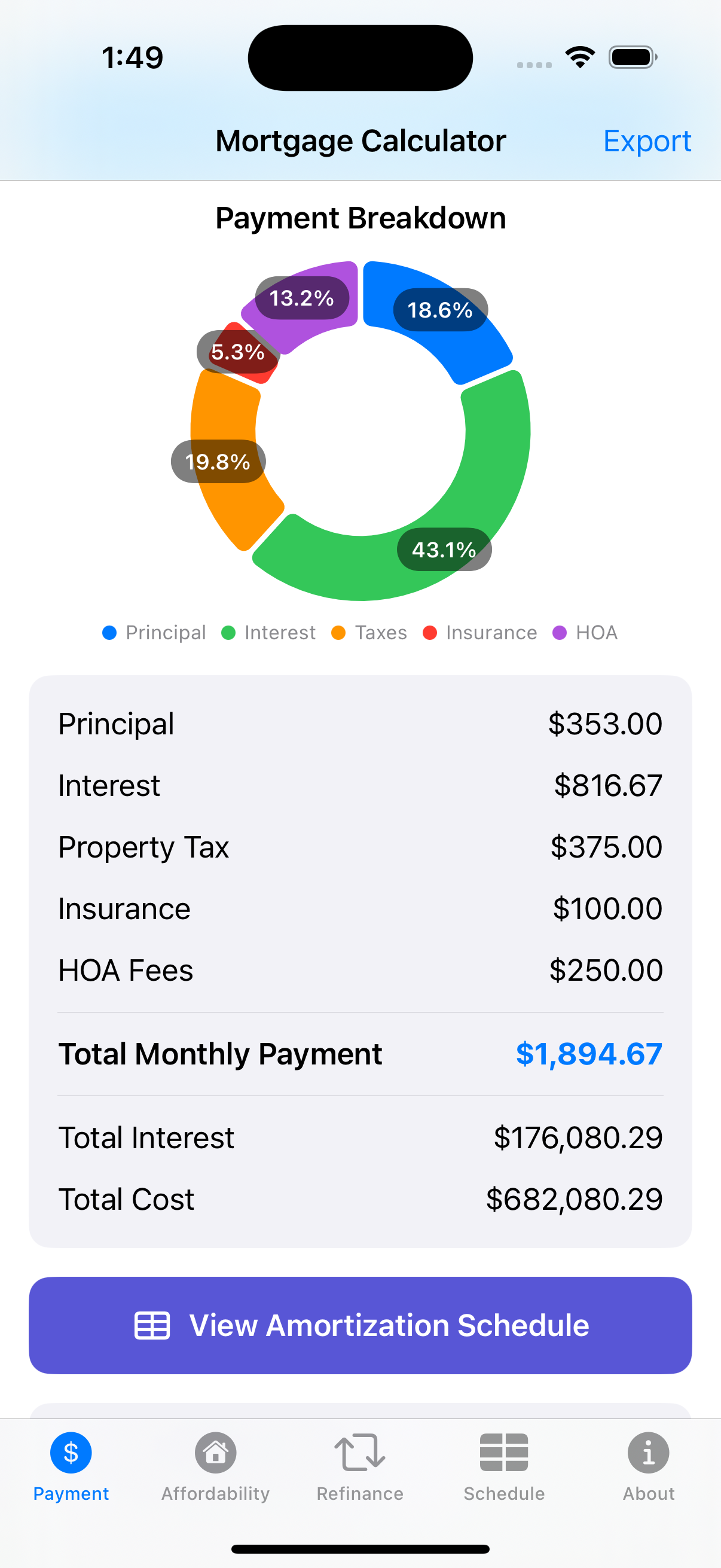The width and height of the screenshot is (721, 1568).
Task: Tap the About info icon
Action: (x=648, y=1453)
